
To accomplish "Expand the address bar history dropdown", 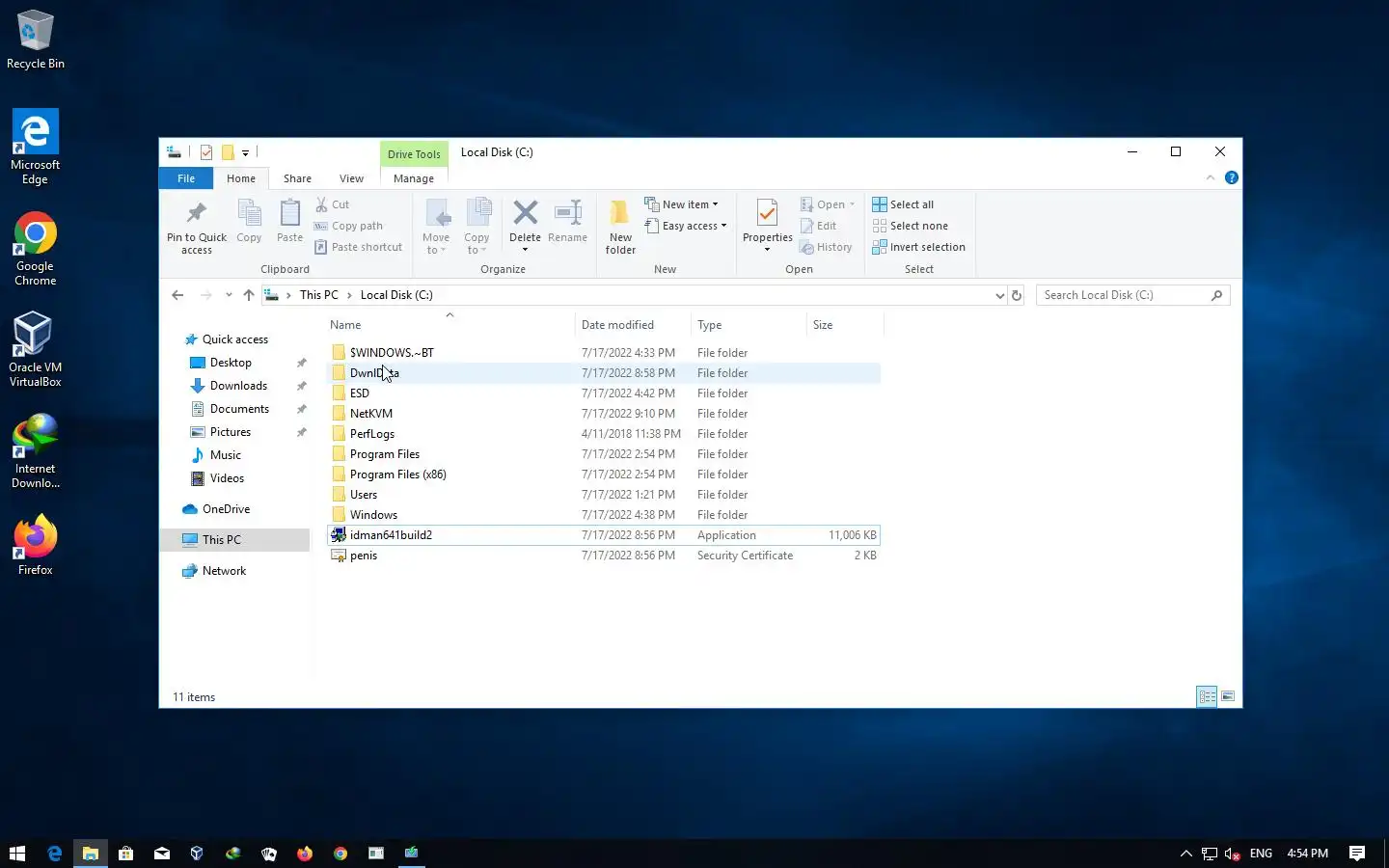I will pos(999,295).
